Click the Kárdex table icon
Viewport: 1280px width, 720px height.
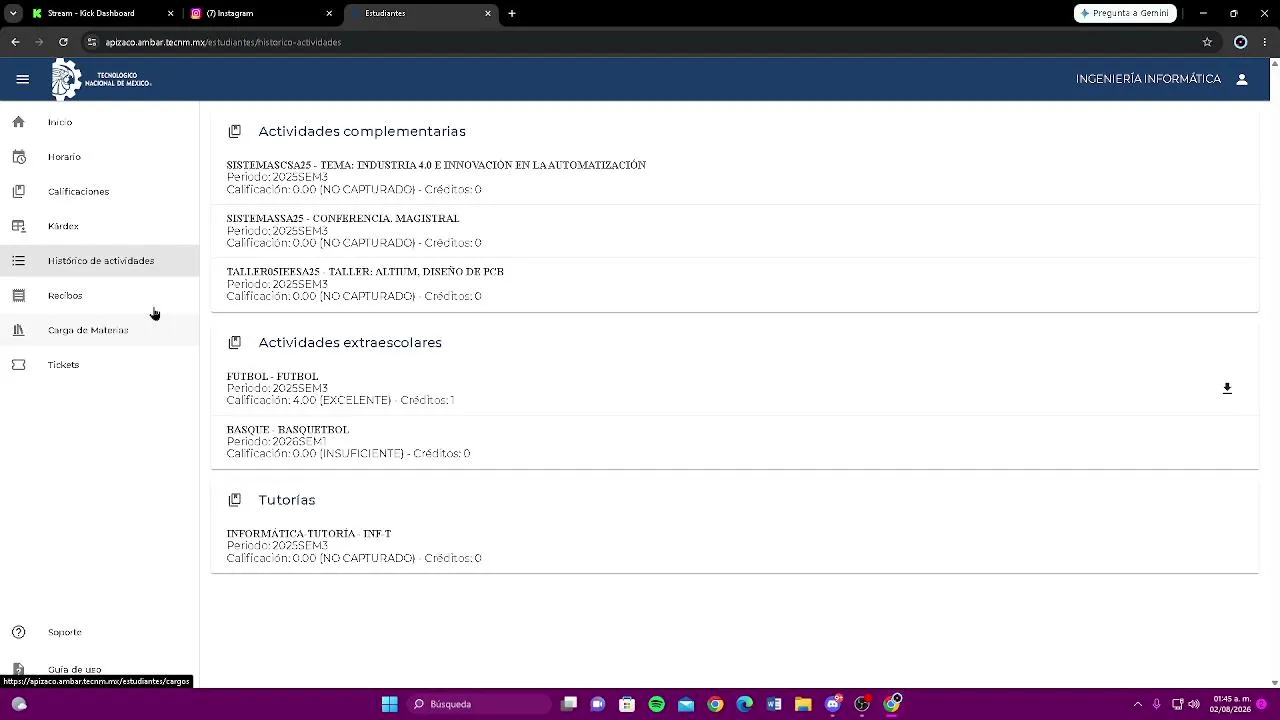18,226
